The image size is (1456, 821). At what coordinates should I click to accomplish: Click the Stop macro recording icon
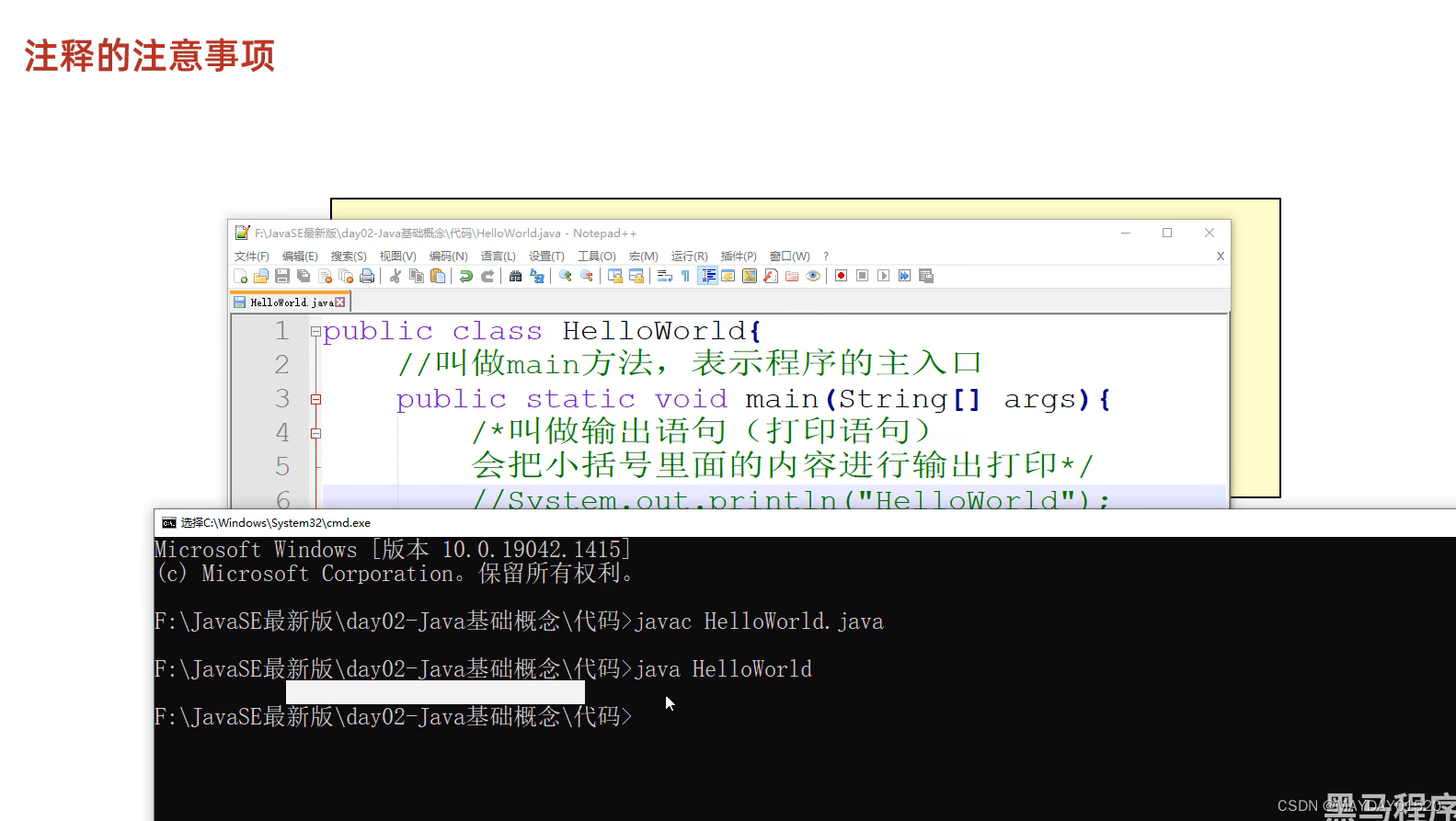[862, 276]
